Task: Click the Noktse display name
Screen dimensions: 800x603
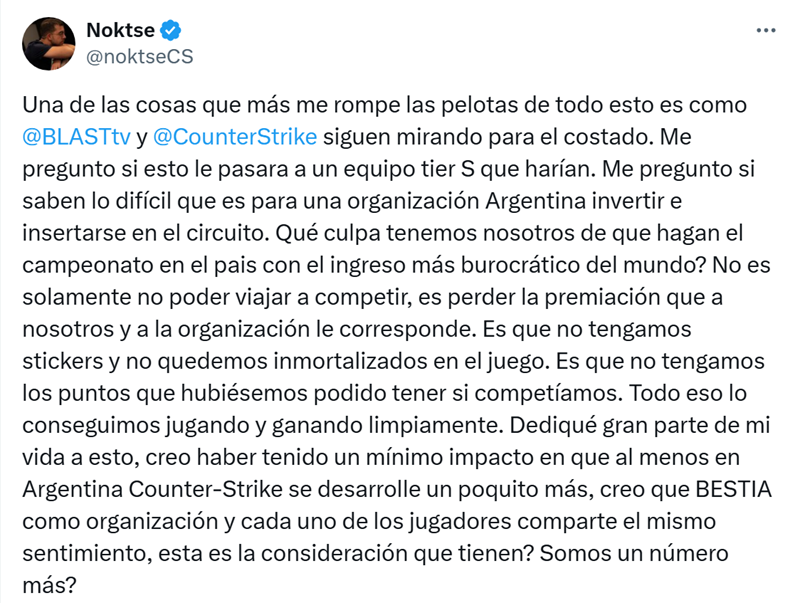Action: pyautogui.click(x=120, y=30)
